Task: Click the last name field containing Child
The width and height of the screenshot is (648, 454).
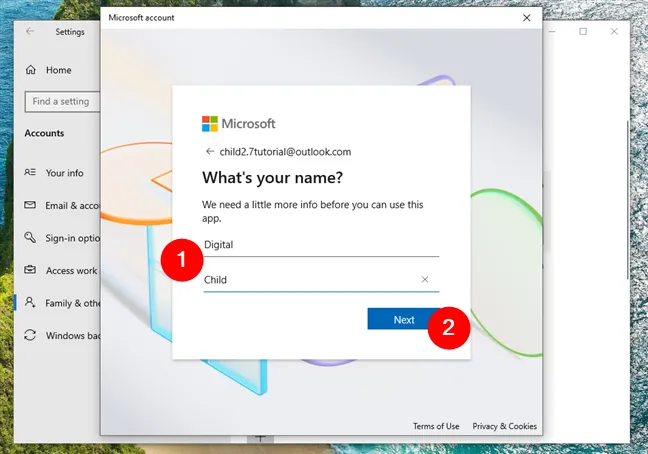Action: click(x=321, y=280)
